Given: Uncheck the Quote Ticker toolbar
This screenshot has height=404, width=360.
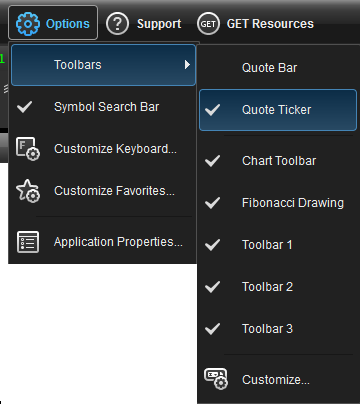Looking at the screenshot, I should click(278, 110).
